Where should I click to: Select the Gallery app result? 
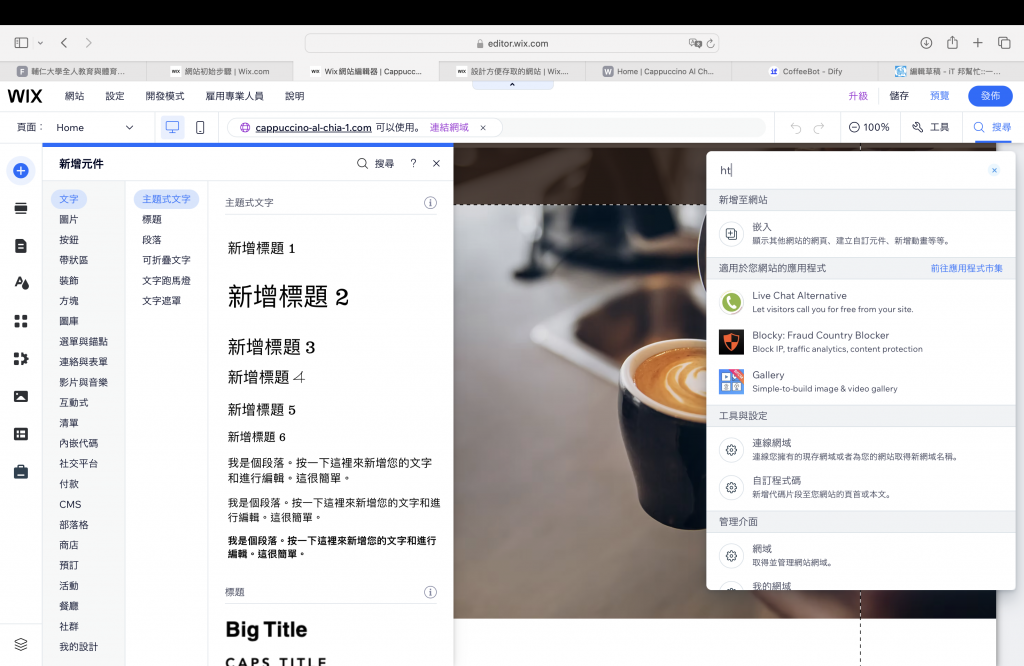[x=861, y=381]
